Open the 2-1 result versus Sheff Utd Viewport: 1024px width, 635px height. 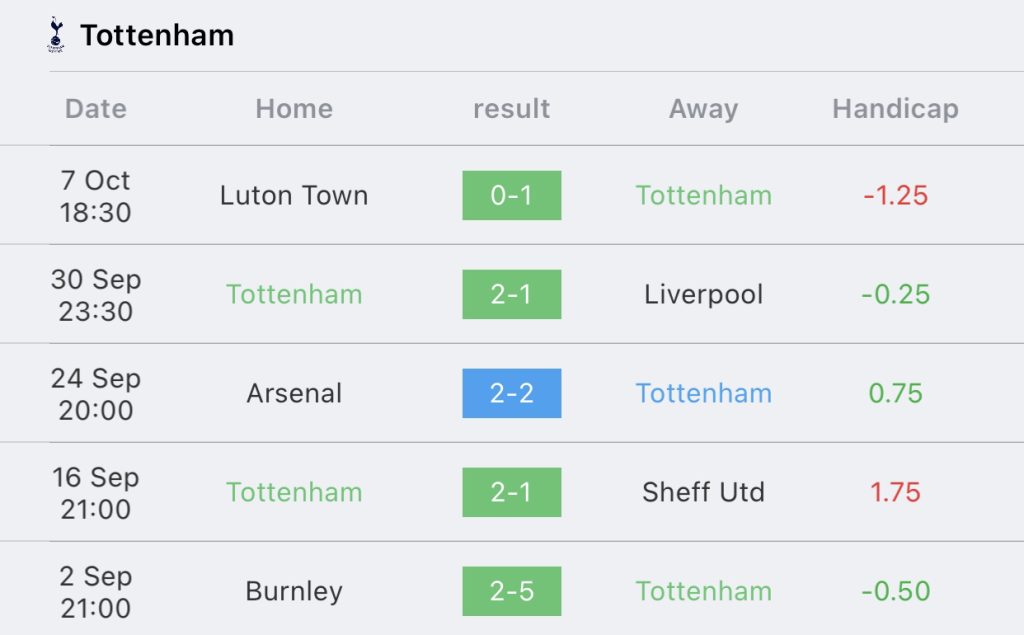511,492
